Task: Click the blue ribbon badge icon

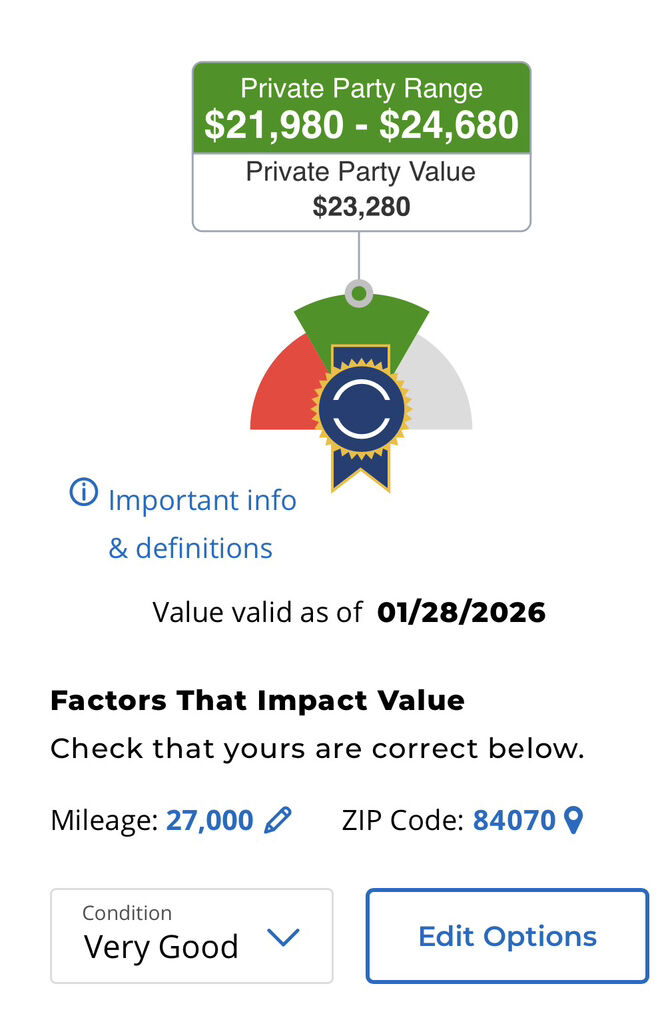Action: click(361, 411)
